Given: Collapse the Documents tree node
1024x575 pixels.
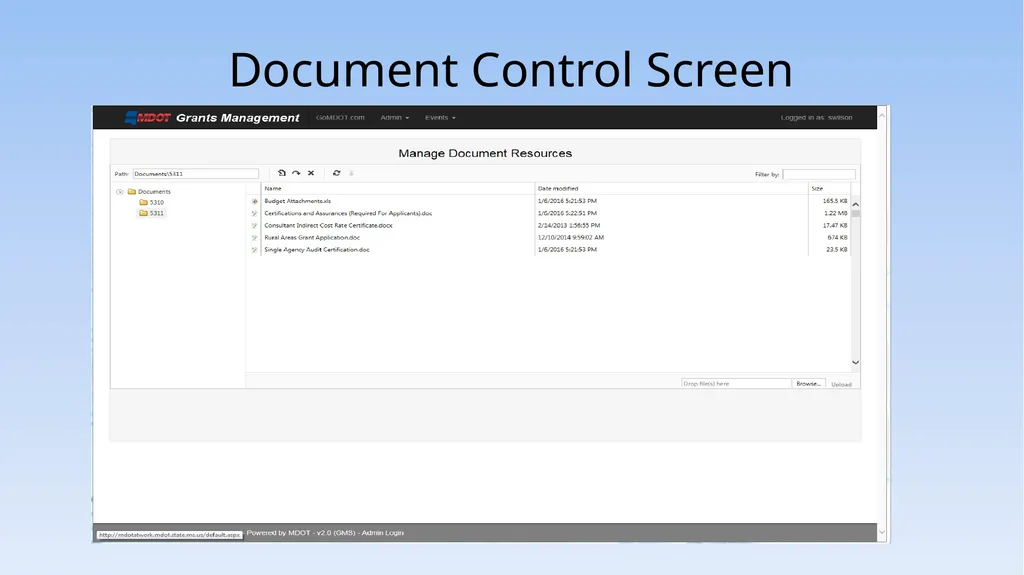Looking at the screenshot, I should tap(120, 192).
